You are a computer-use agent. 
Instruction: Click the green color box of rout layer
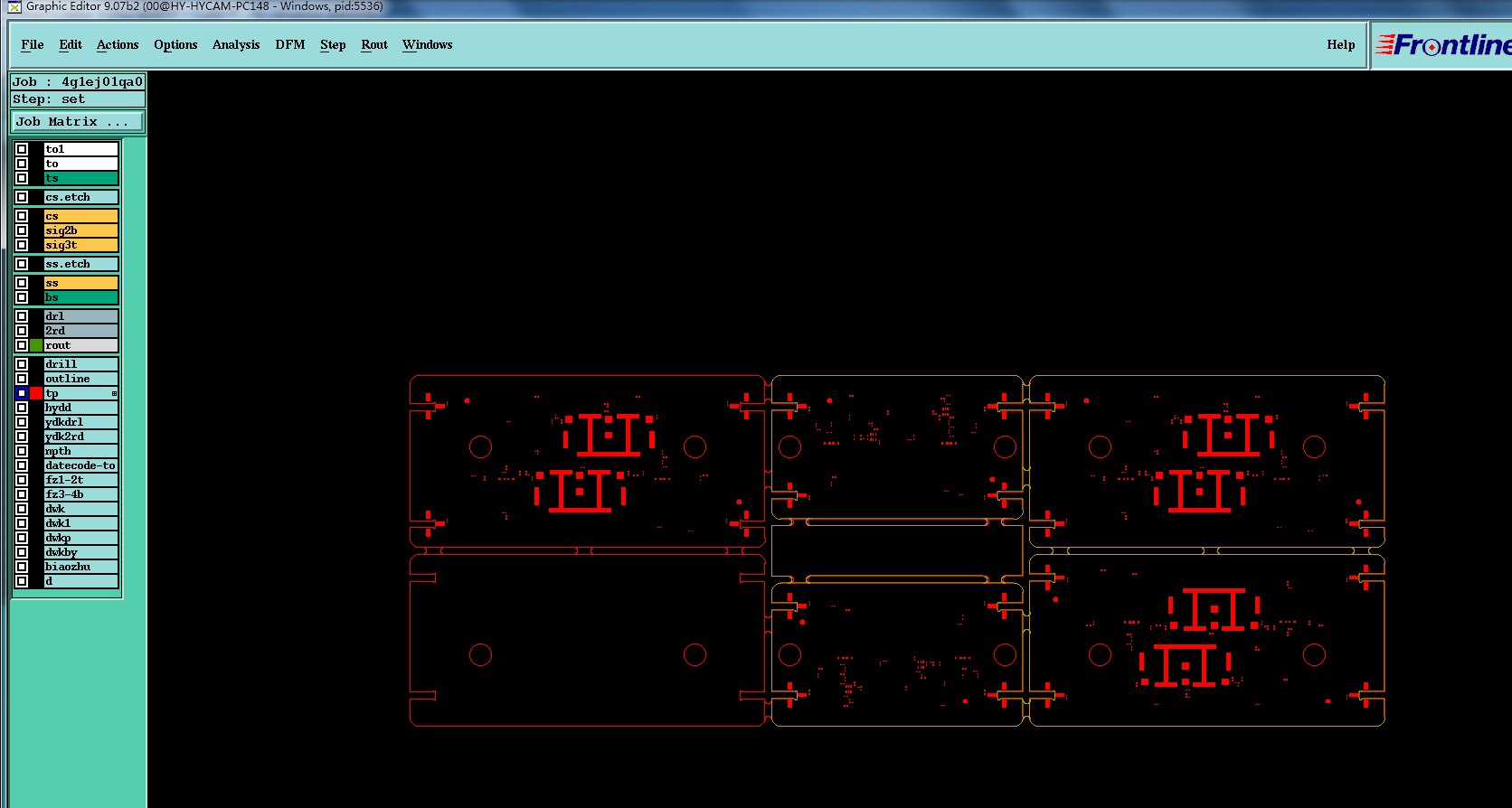click(x=36, y=345)
